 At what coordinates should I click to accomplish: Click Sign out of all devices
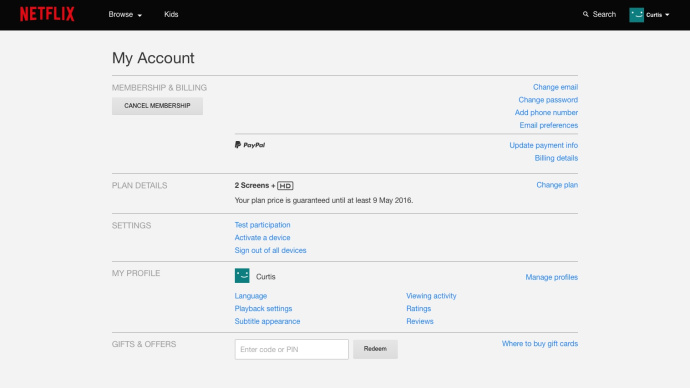click(x=270, y=250)
